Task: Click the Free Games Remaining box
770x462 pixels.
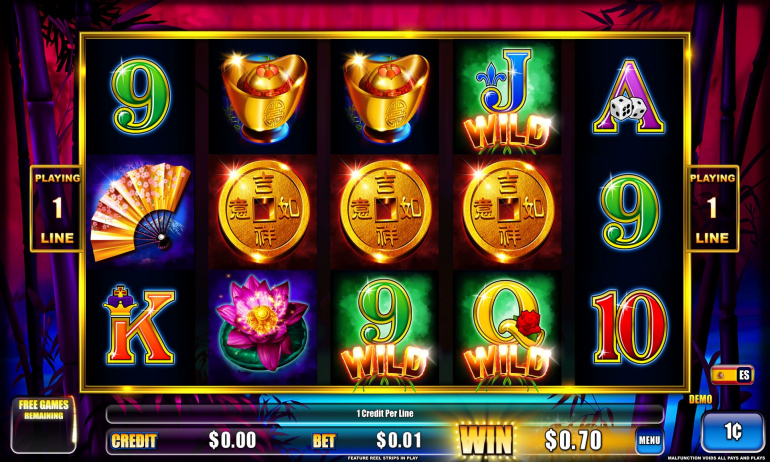Action: click(44, 425)
